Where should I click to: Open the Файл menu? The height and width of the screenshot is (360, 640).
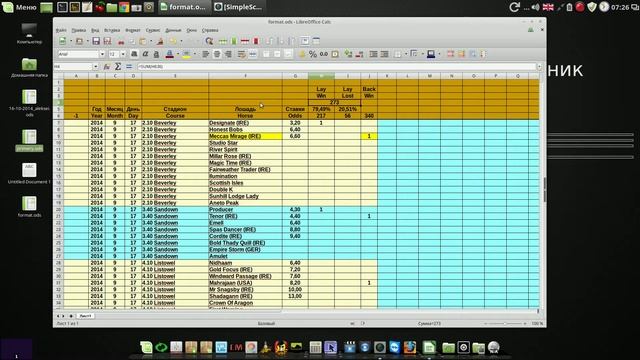pos(61,30)
